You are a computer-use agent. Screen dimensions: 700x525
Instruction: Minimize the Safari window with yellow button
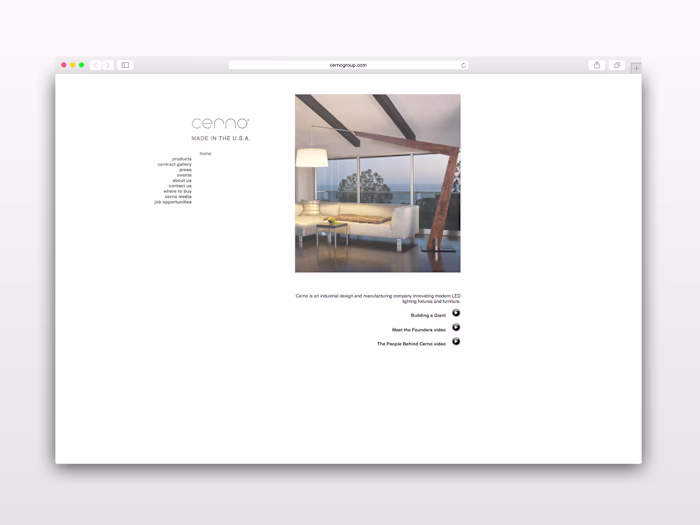(x=73, y=65)
